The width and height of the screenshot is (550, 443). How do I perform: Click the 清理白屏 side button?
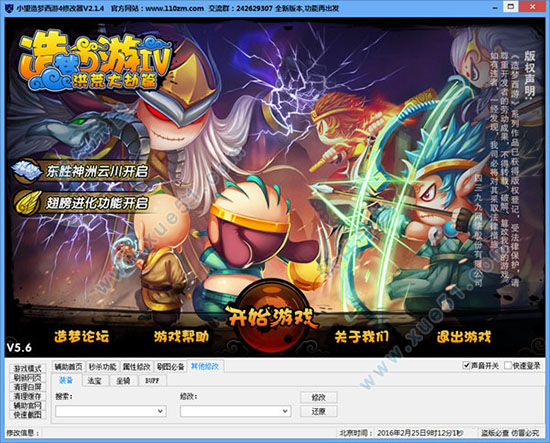tap(28, 387)
